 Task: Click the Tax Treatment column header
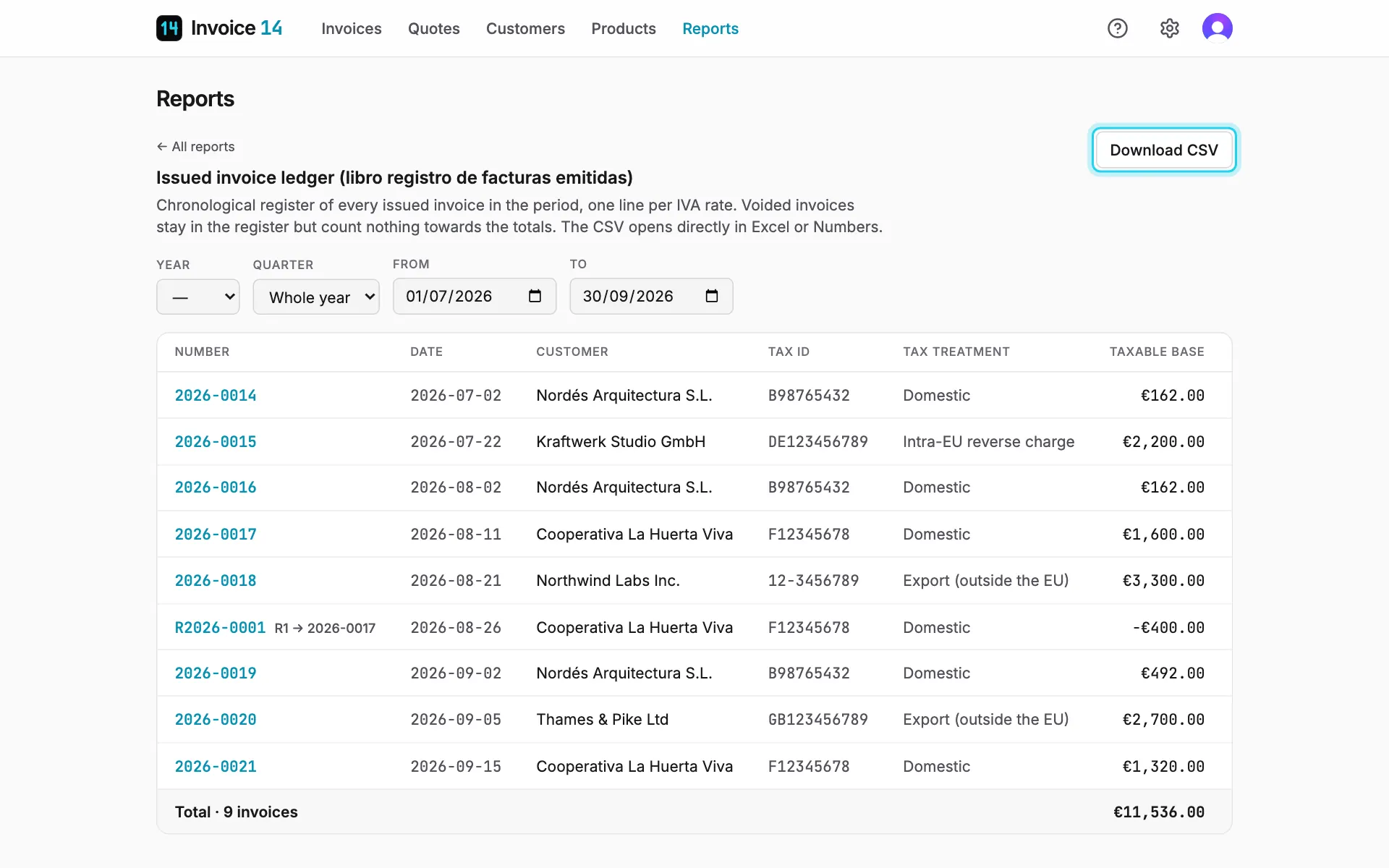tap(956, 352)
